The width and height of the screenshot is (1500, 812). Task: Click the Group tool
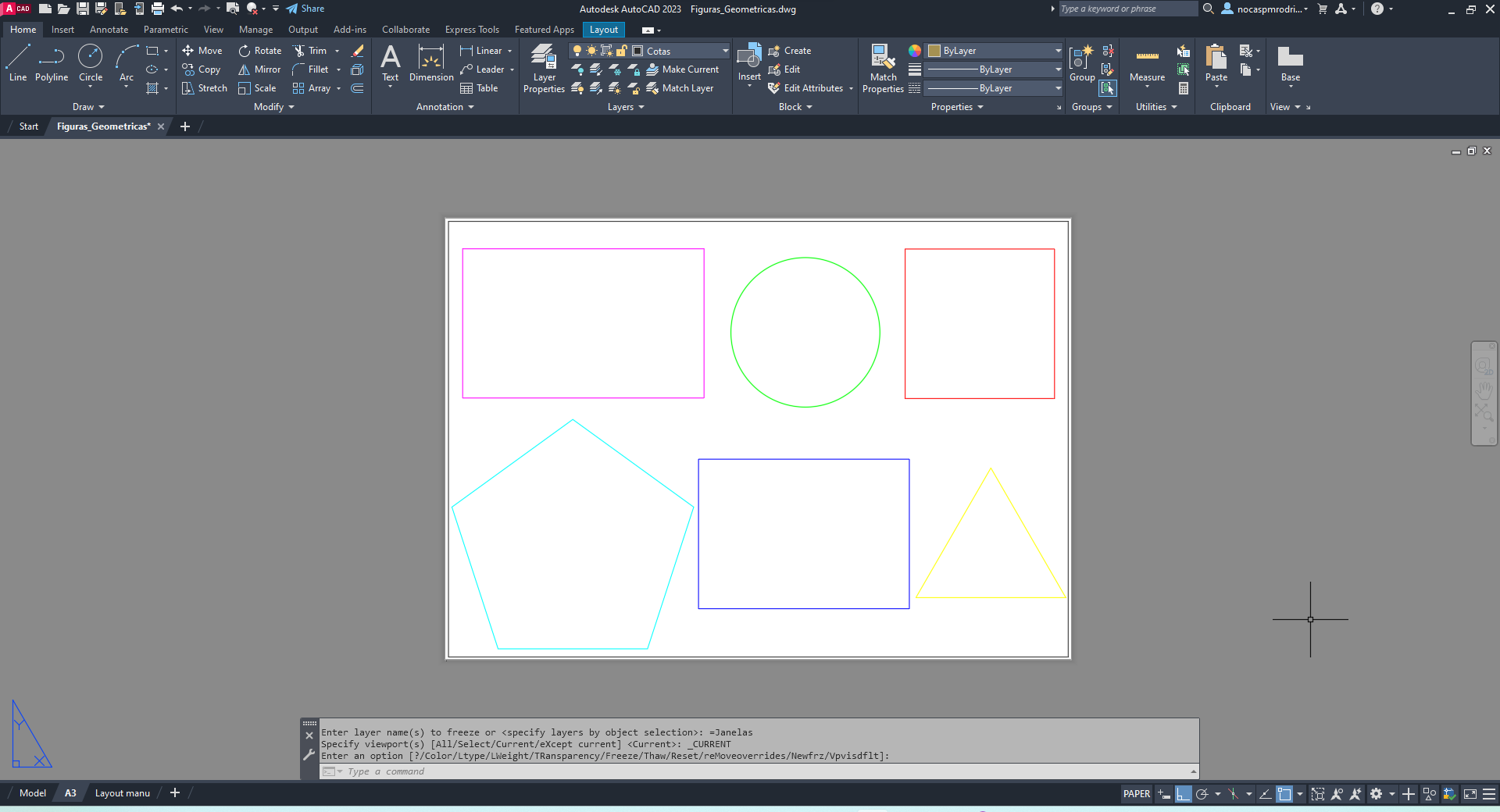point(1082,62)
